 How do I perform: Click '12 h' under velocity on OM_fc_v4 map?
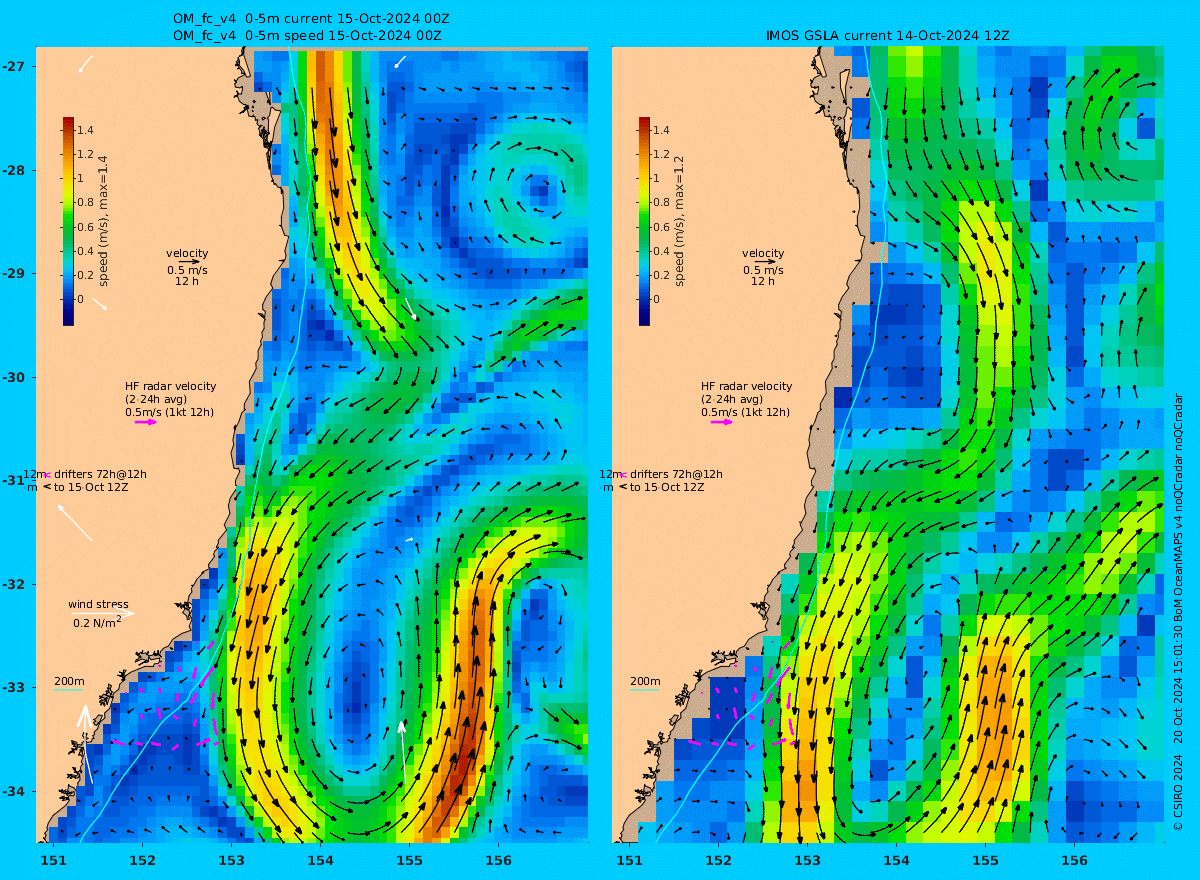(187, 281)
